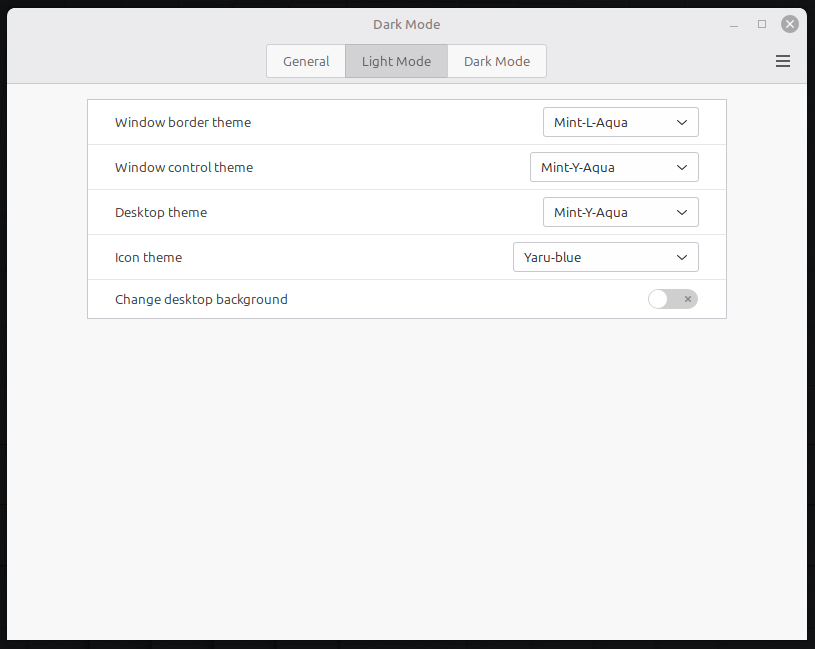Click the Icon theme label
Screen dimensions: 815x649
point(149,258)
